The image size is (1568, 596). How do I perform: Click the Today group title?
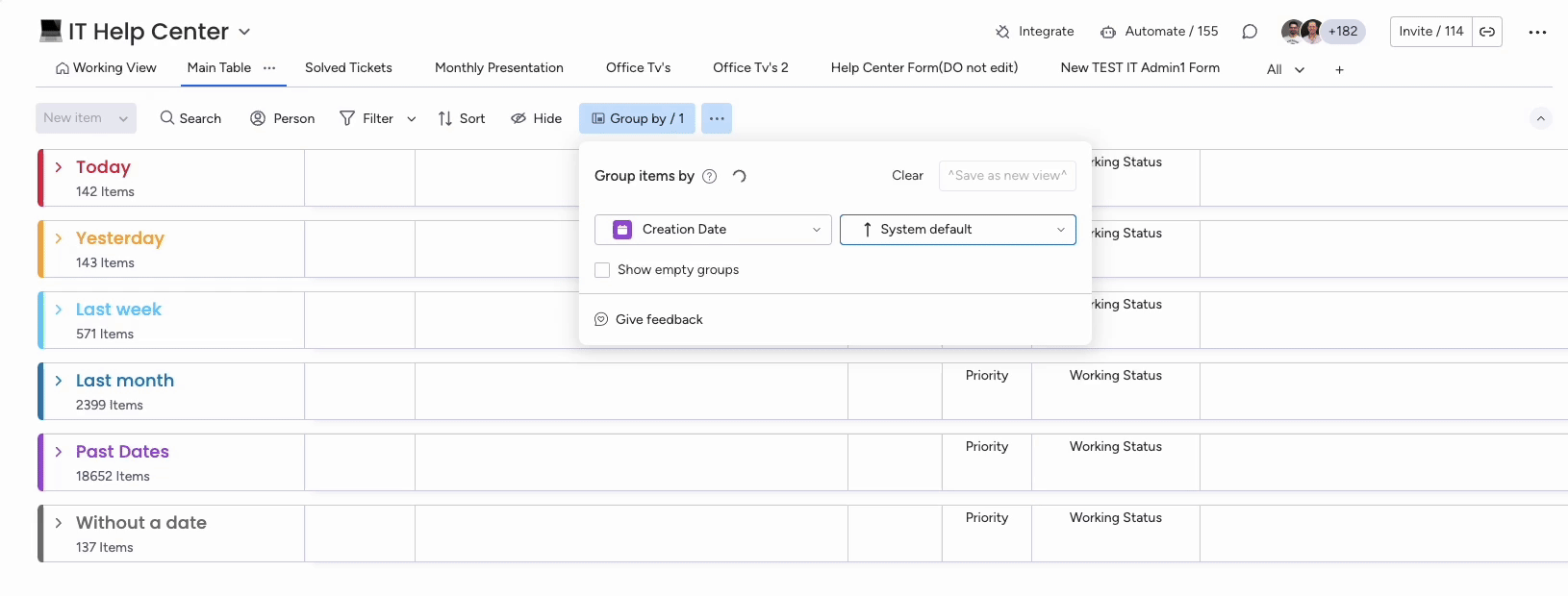point(103,167)
